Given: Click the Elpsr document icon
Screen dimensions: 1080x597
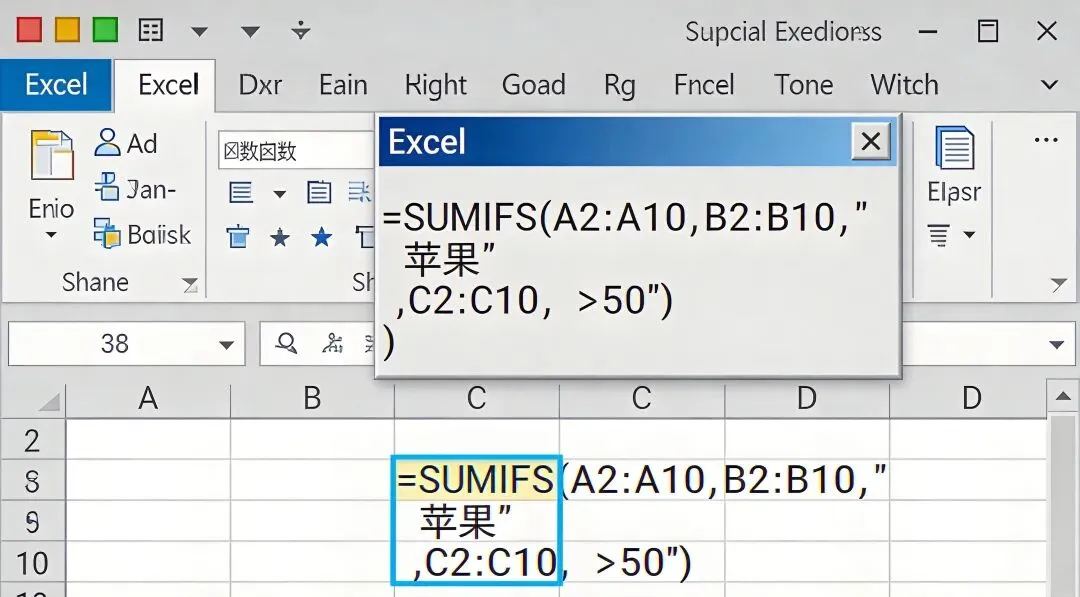Looking at the screenshot, I should click(x=954, y=147).
